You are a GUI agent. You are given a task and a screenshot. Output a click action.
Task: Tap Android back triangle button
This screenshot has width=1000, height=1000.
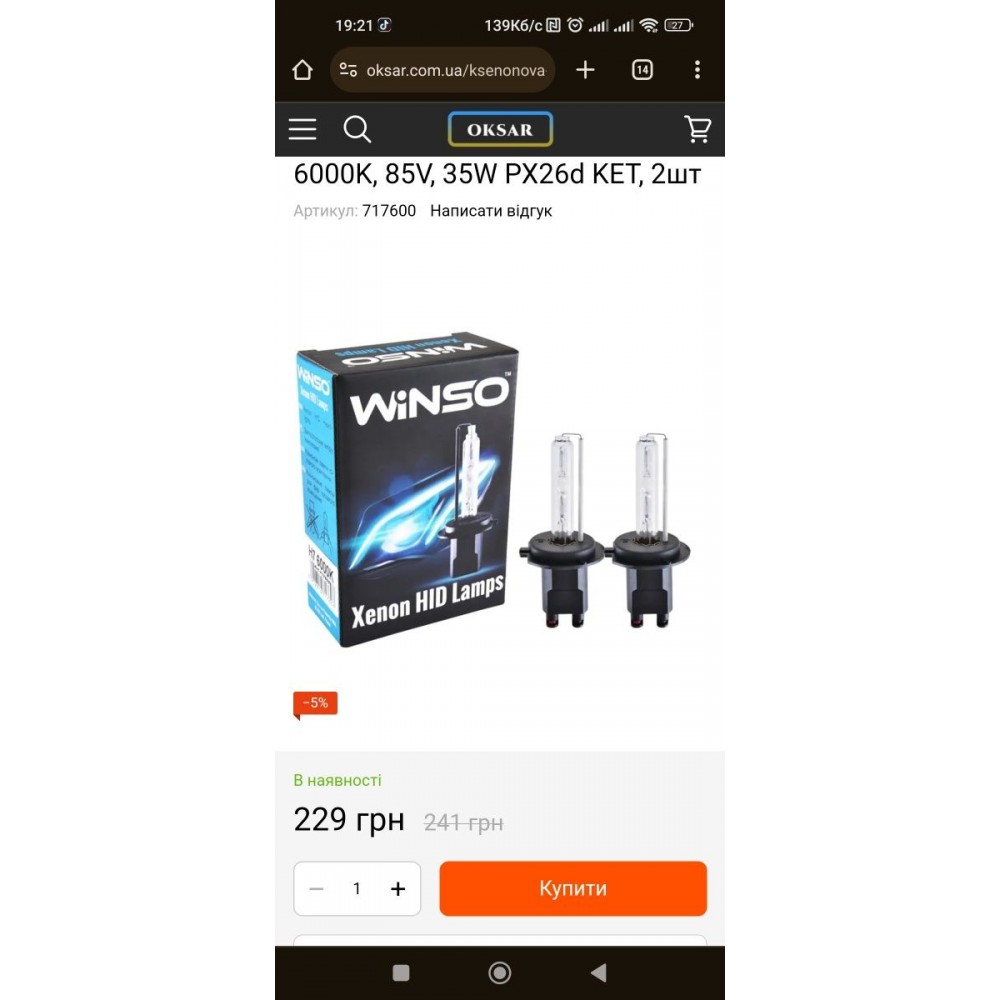point(598,973)
